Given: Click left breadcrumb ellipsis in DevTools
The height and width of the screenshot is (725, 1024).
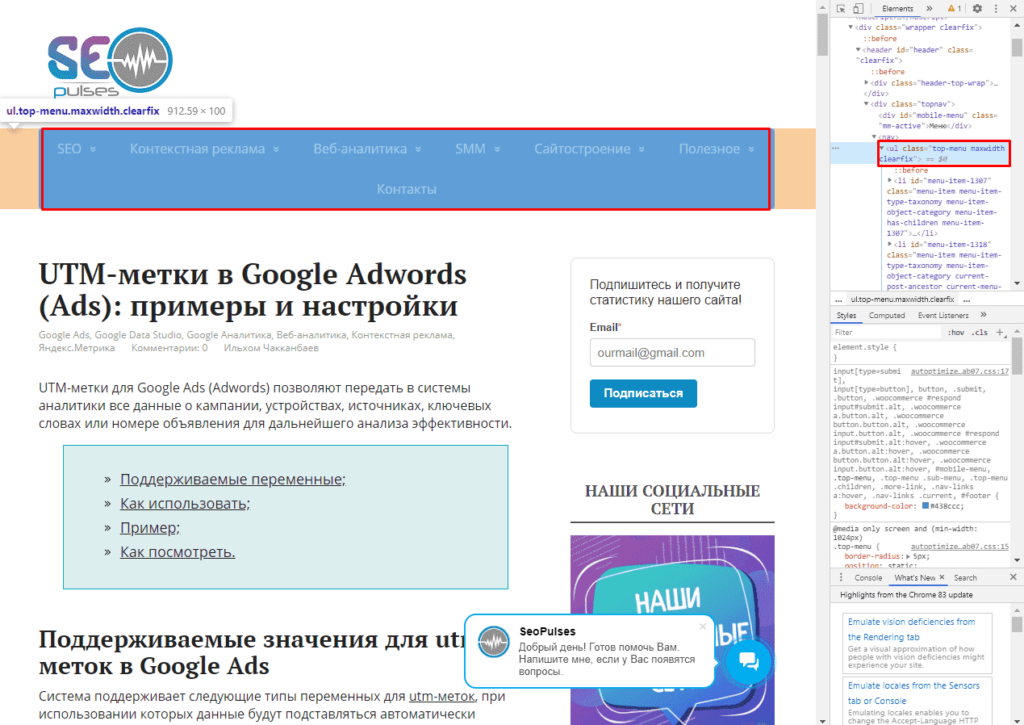Looking at the screenshot, I should pos(839,300).
